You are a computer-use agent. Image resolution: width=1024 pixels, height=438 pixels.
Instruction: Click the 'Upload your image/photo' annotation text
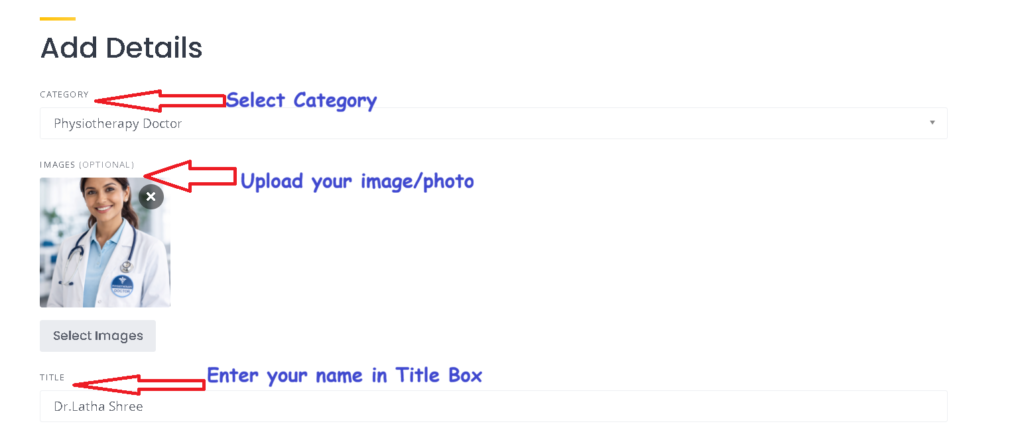pyautogui.click(x=357, y=181)
